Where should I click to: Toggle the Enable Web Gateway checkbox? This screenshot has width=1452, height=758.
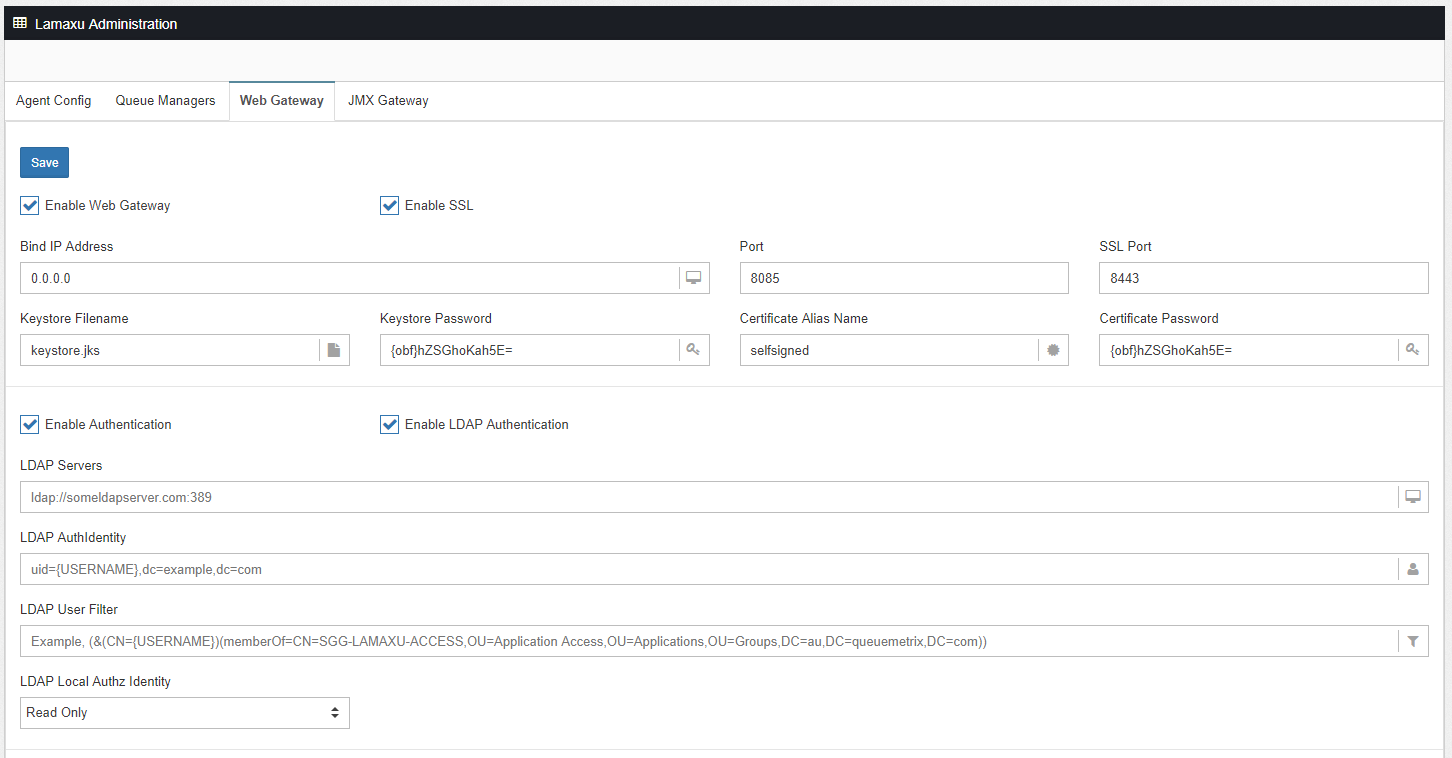tap(29, 206)
